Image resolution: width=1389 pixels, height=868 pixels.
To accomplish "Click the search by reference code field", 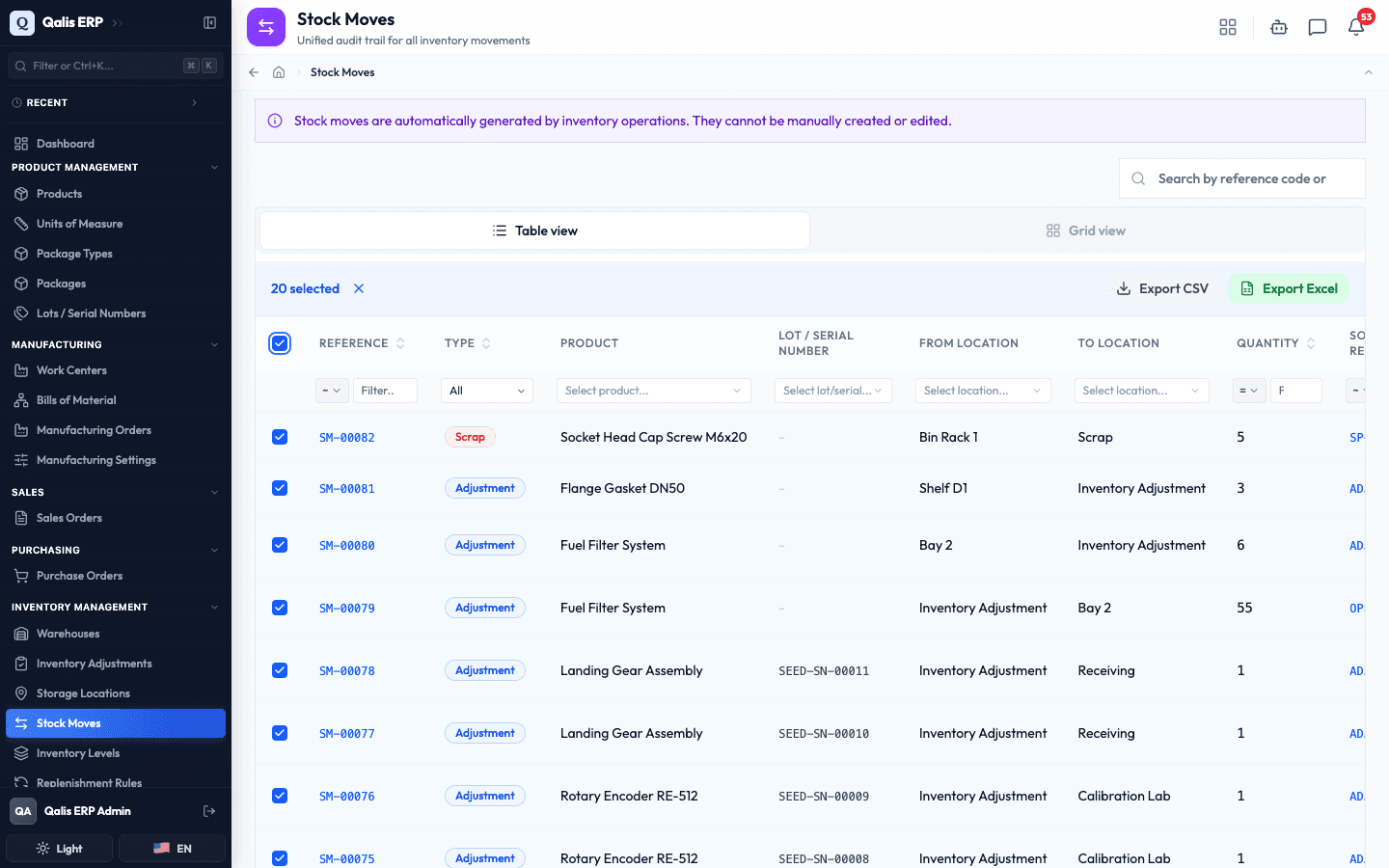I will click(x=1242, y=178).
